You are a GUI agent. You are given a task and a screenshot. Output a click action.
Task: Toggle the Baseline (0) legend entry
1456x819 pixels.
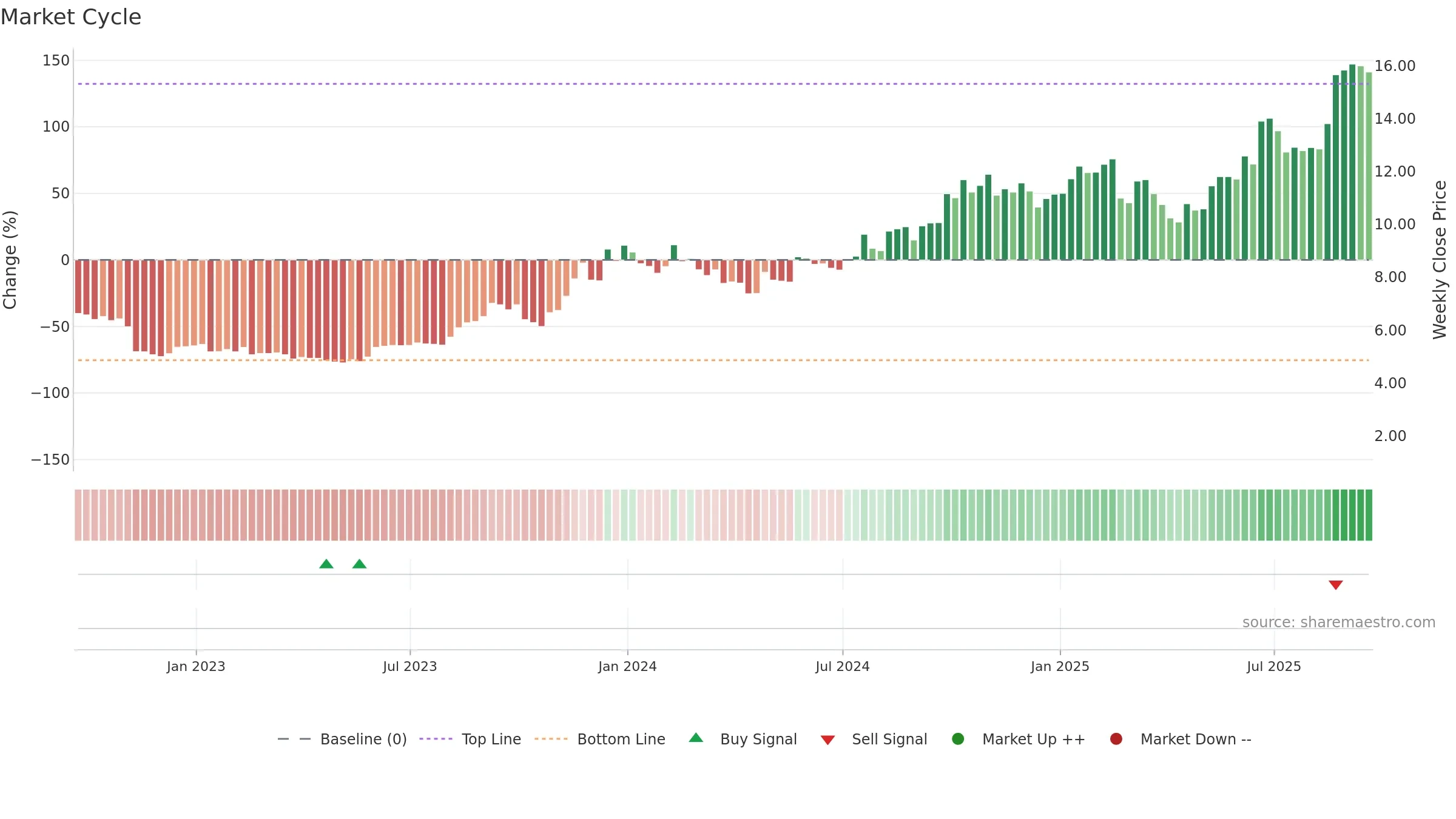click(x=342, y=739)
